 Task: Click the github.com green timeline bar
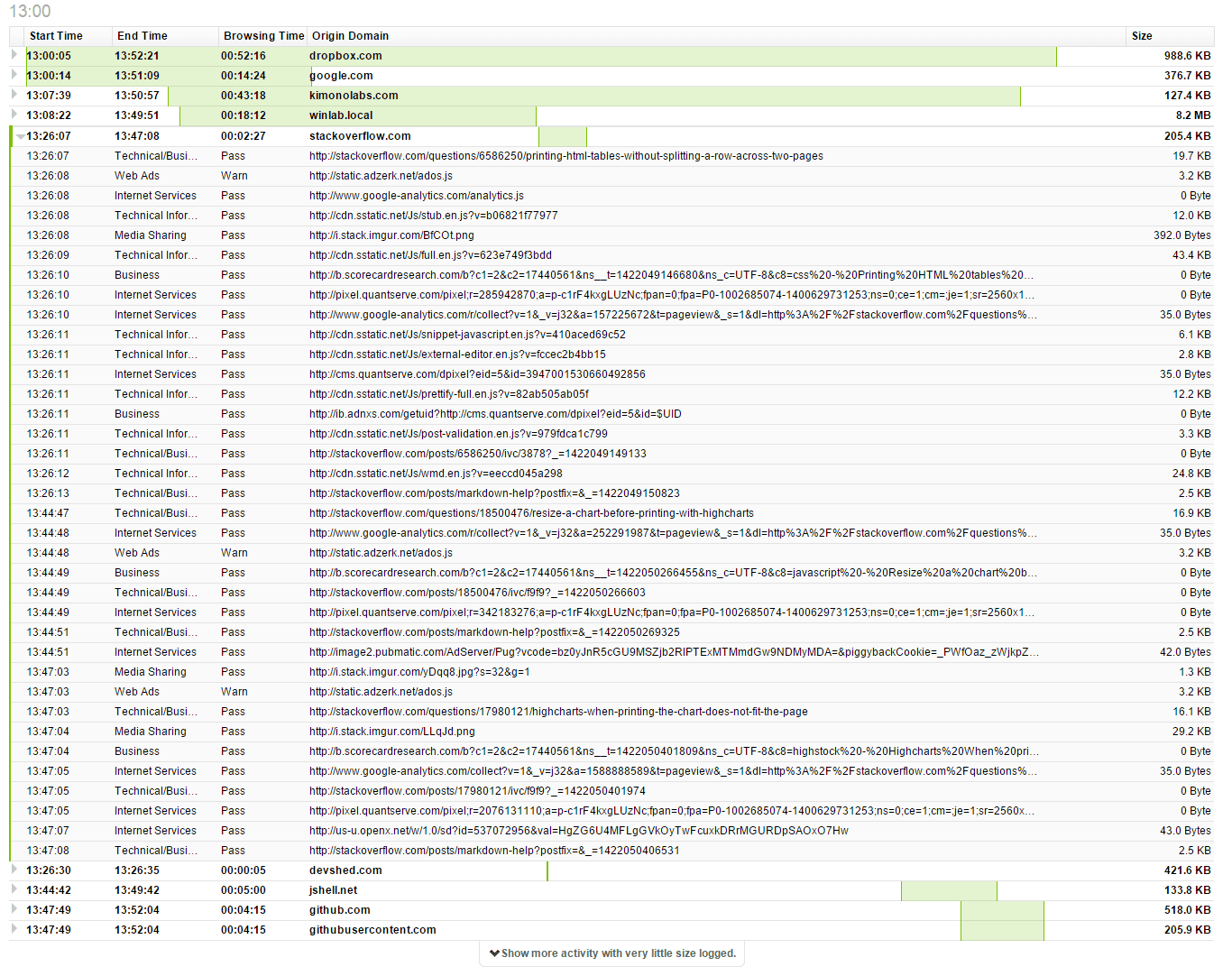click(x=1002, y=910)
